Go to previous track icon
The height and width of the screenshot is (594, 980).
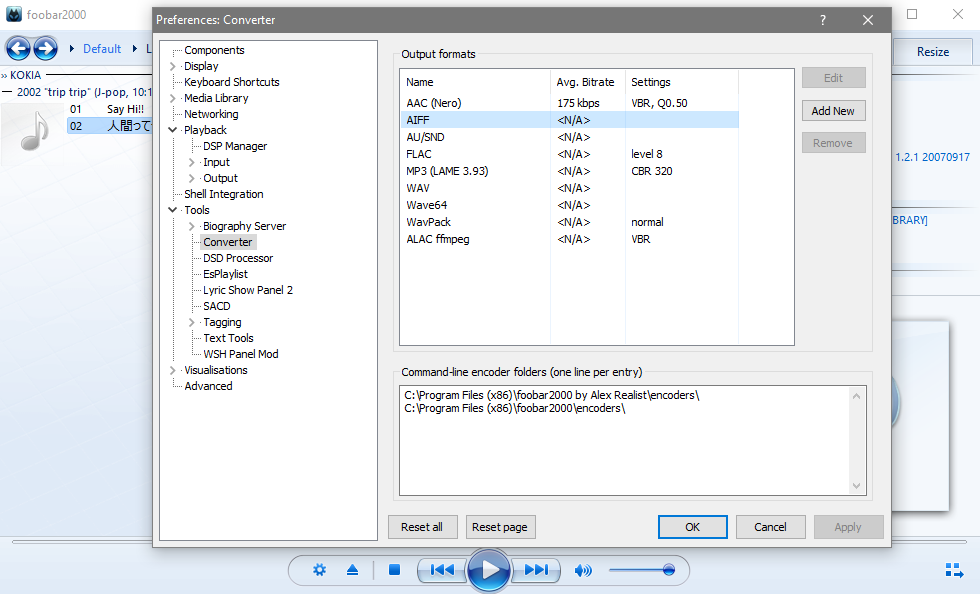[442, 570]
